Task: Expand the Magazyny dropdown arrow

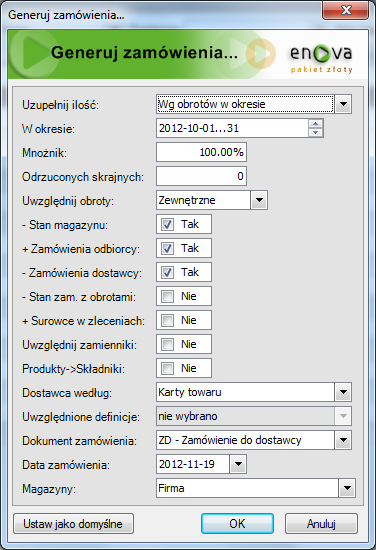Action: coord(347,488)
